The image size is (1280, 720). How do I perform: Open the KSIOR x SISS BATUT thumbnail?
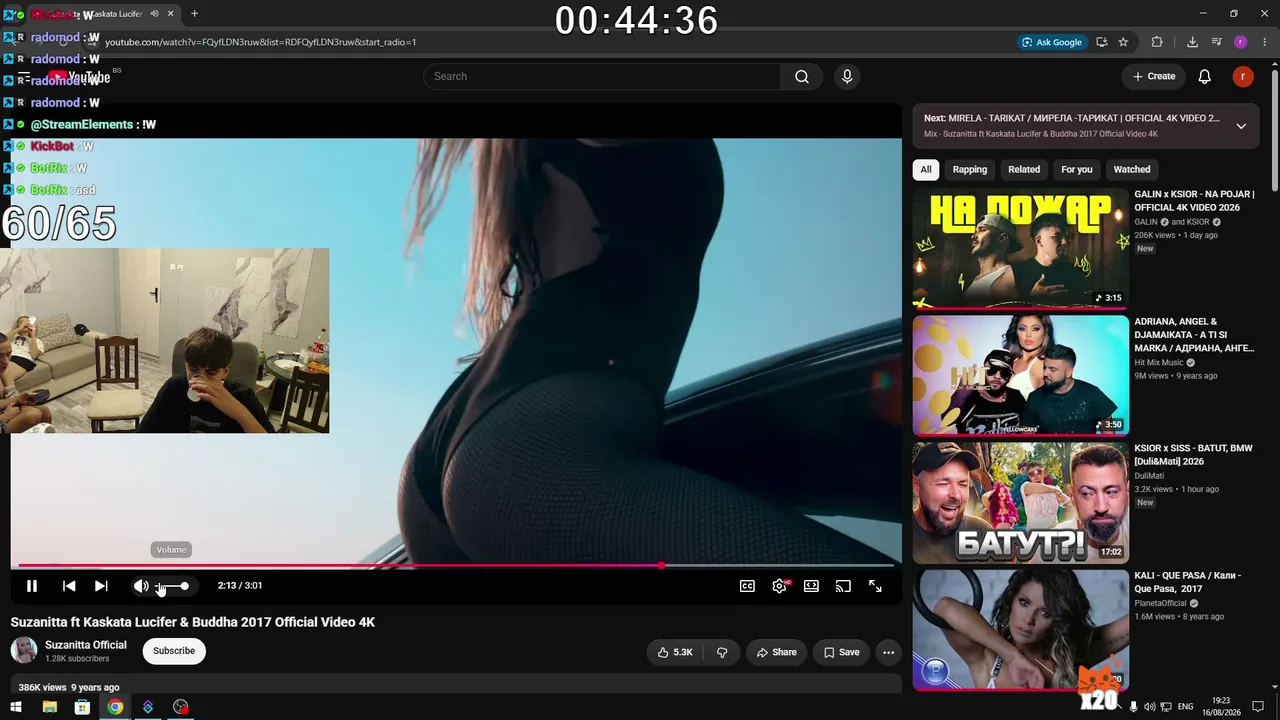[x=1020, y=503]
